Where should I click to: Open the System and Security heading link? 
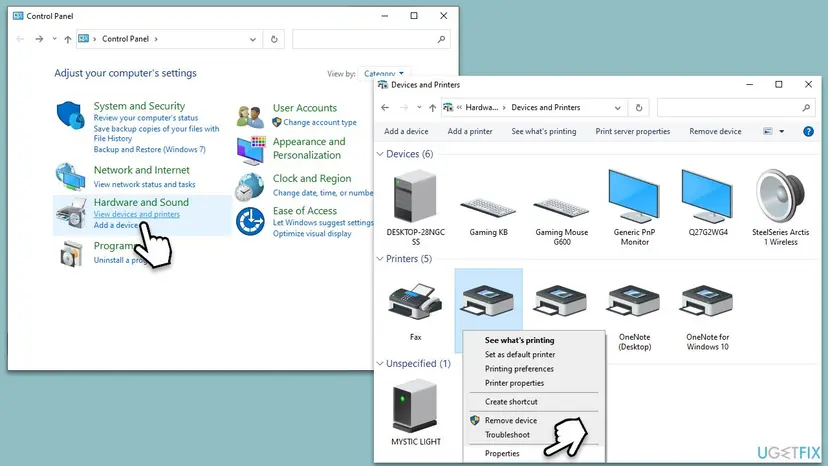point(139,106)
